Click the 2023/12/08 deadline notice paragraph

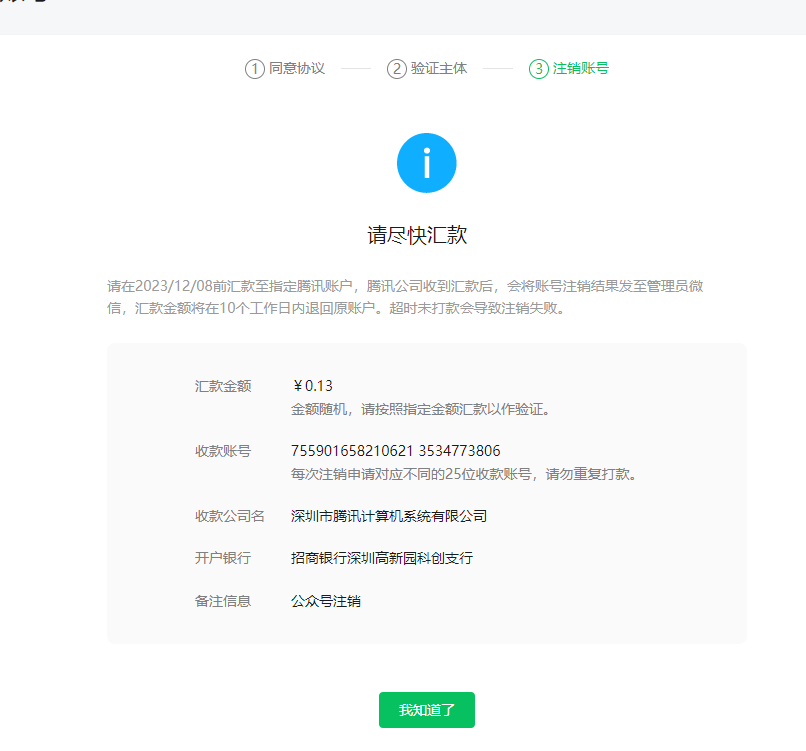[x=405, y=297]
